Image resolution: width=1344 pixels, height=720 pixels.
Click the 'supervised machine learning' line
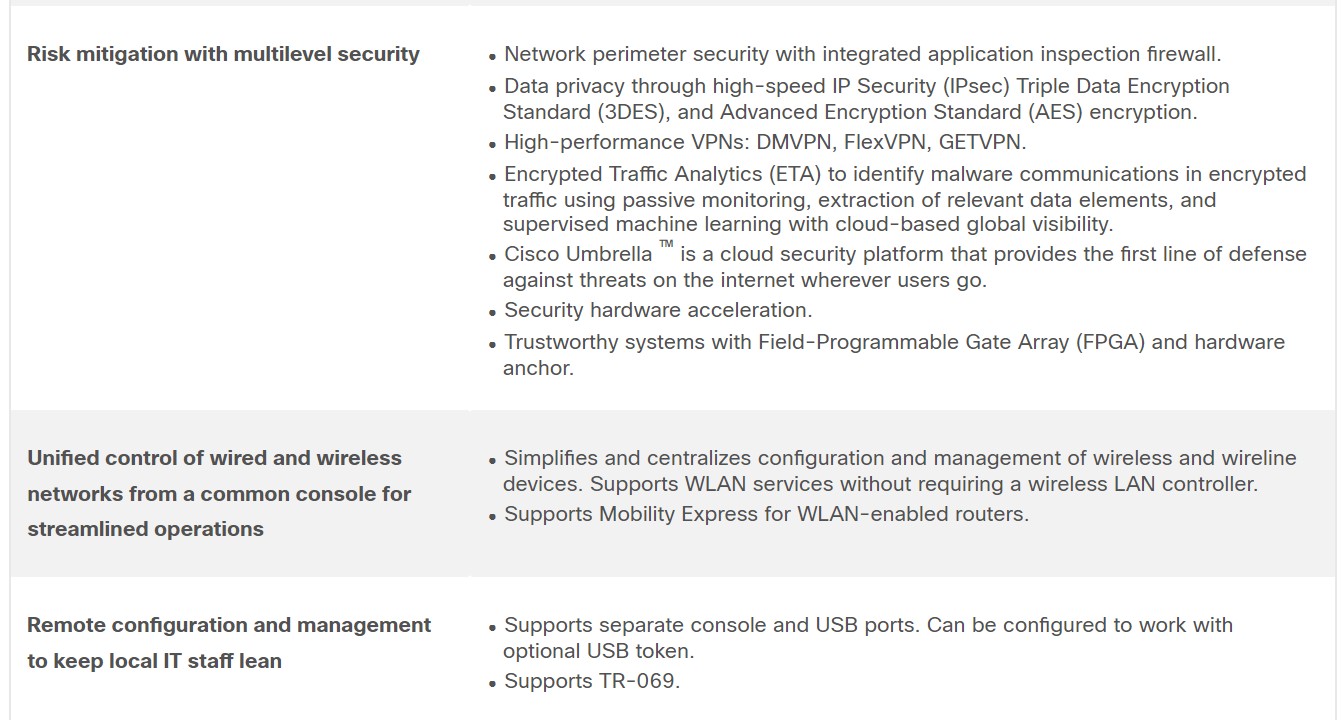808,224
